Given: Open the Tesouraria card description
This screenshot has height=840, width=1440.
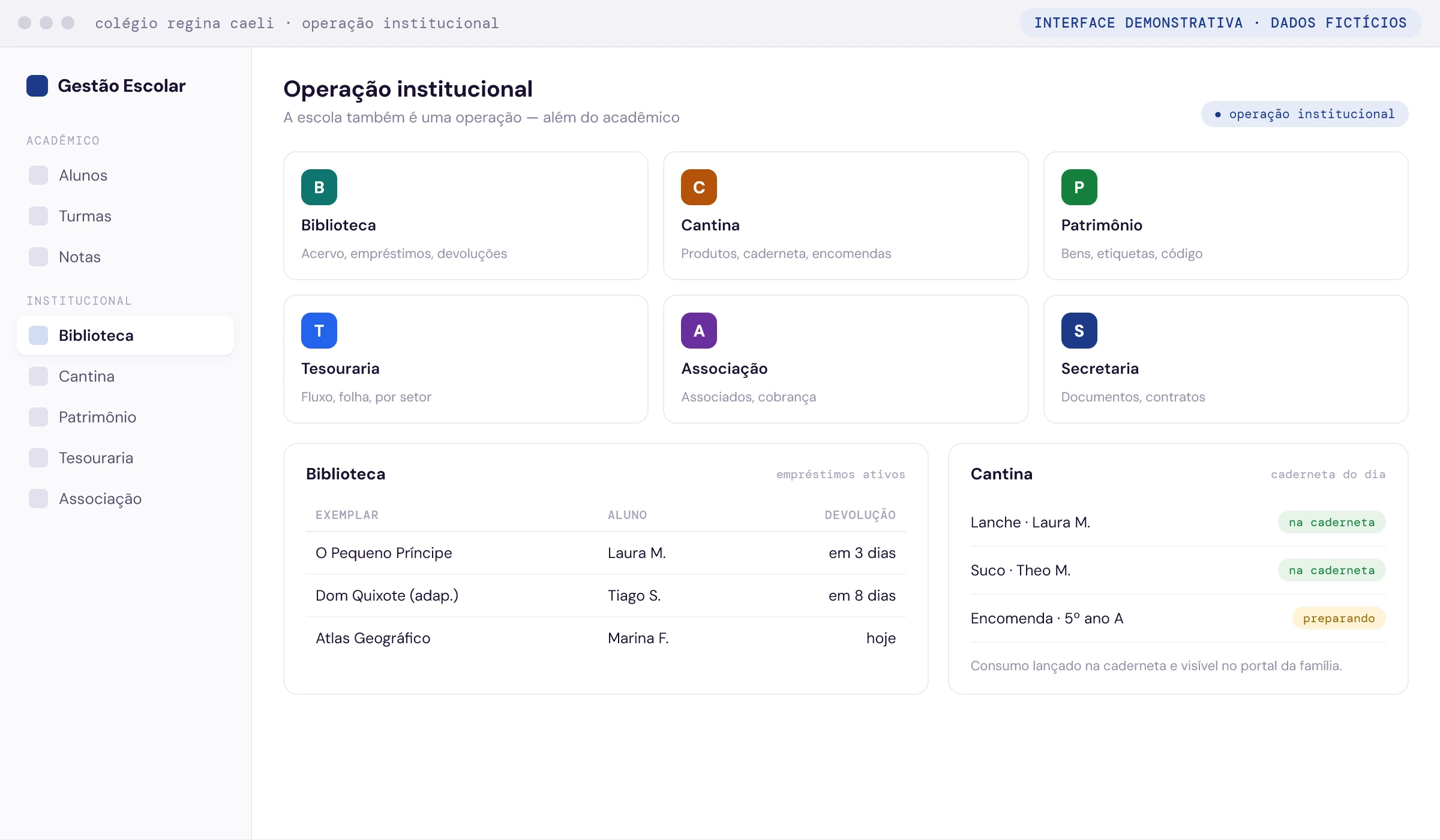Looking at the screenshot, I should click(366, 397).
